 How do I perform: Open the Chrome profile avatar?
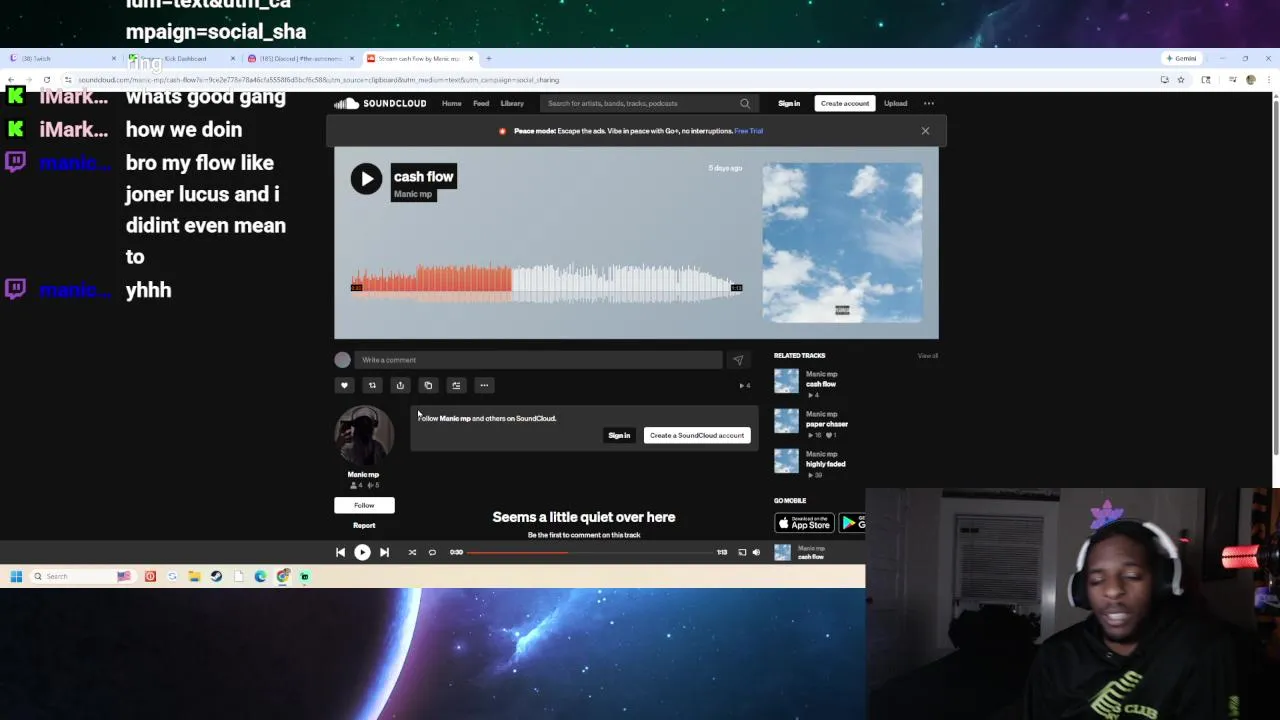coord(1250,80)
